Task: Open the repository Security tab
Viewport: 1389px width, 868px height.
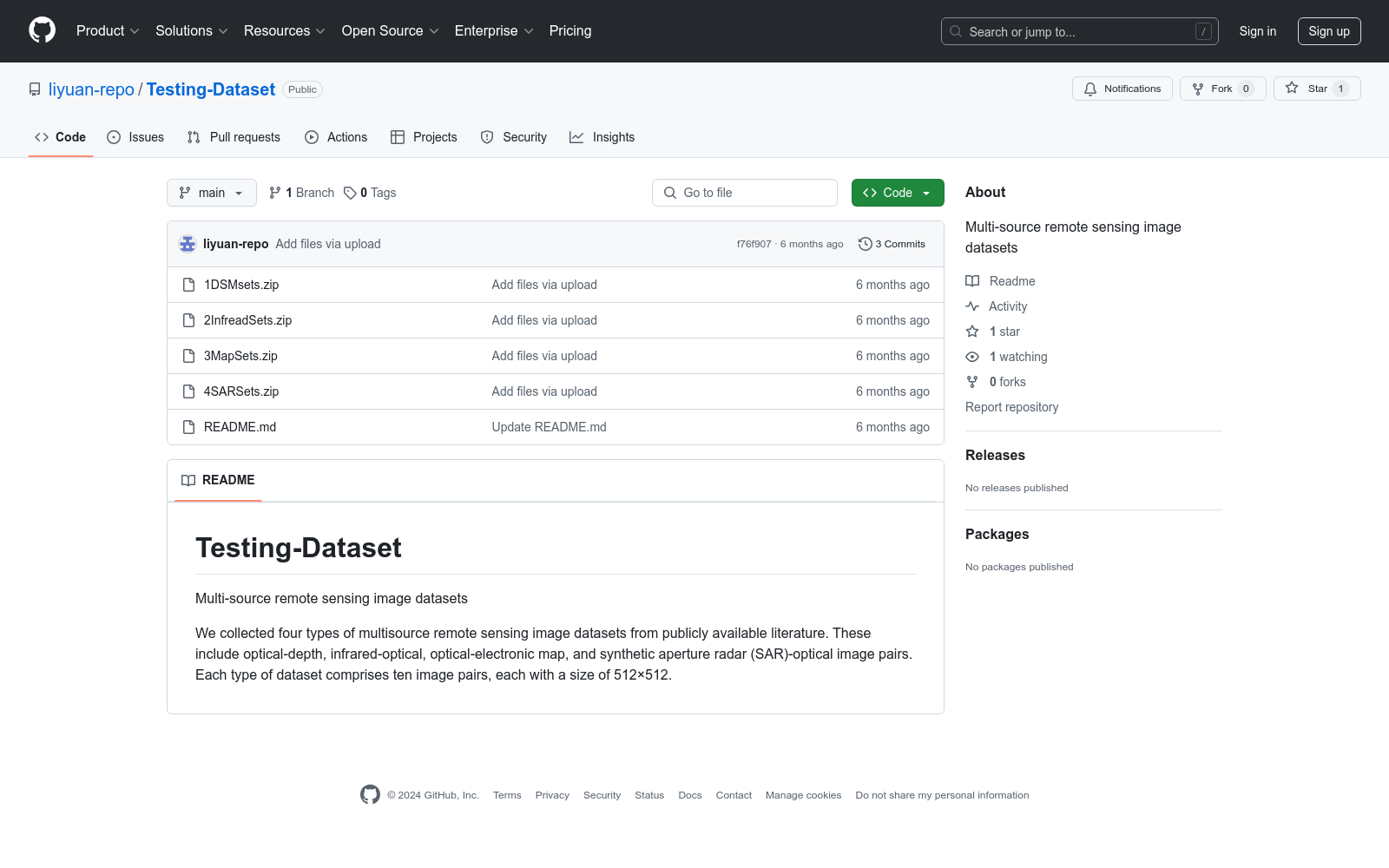Action: point(514,137)
